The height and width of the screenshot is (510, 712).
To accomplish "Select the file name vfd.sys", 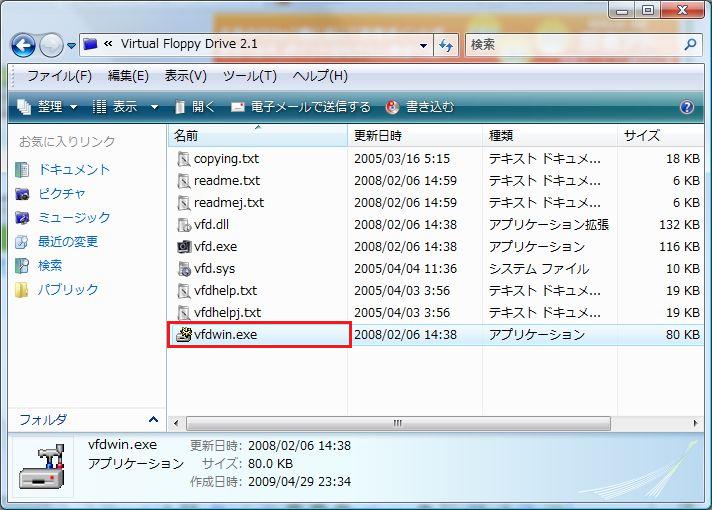I will pyautogui.click(x=214, y=269).
